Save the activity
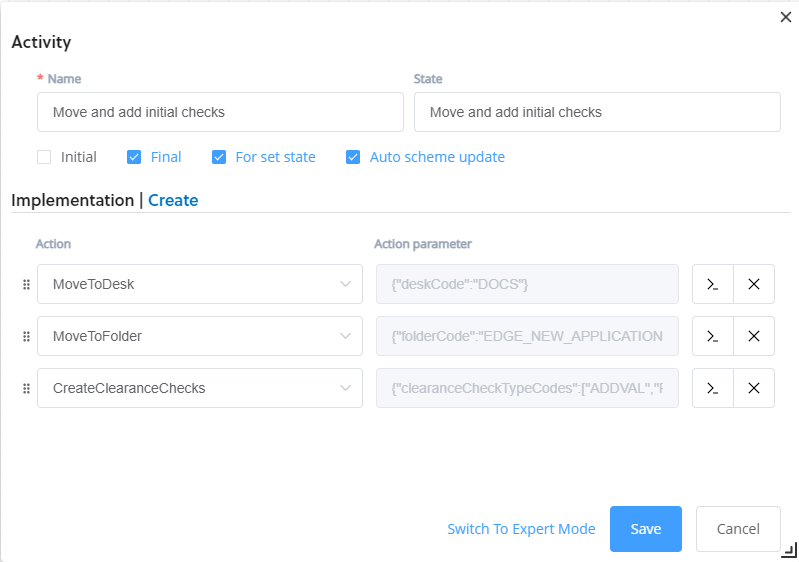The height and width of the screenshot is (562, 799). 646,529
